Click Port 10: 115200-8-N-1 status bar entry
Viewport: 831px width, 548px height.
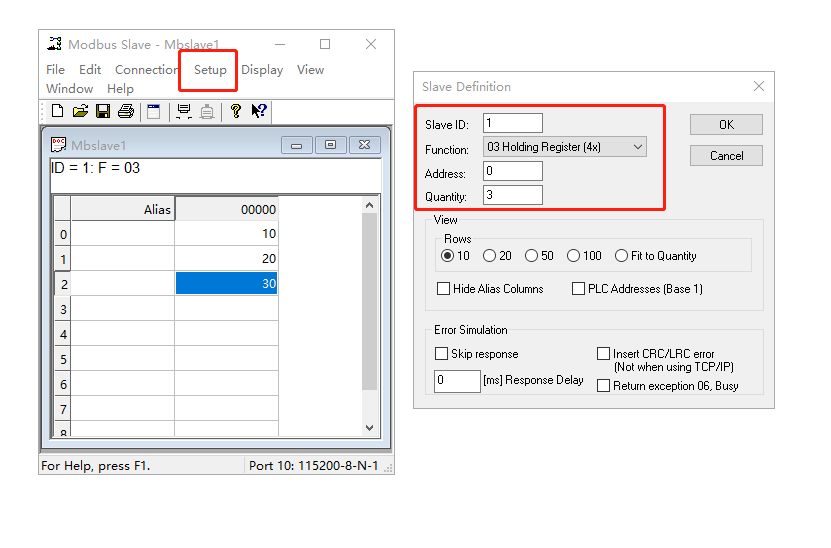click(x=314, y=466)
